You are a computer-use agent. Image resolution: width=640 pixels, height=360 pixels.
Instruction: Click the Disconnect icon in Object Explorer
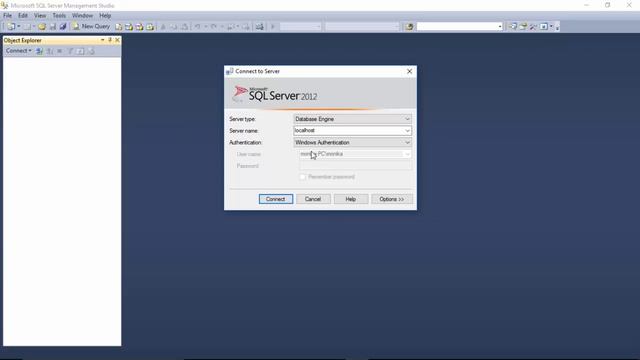(49, 51)
